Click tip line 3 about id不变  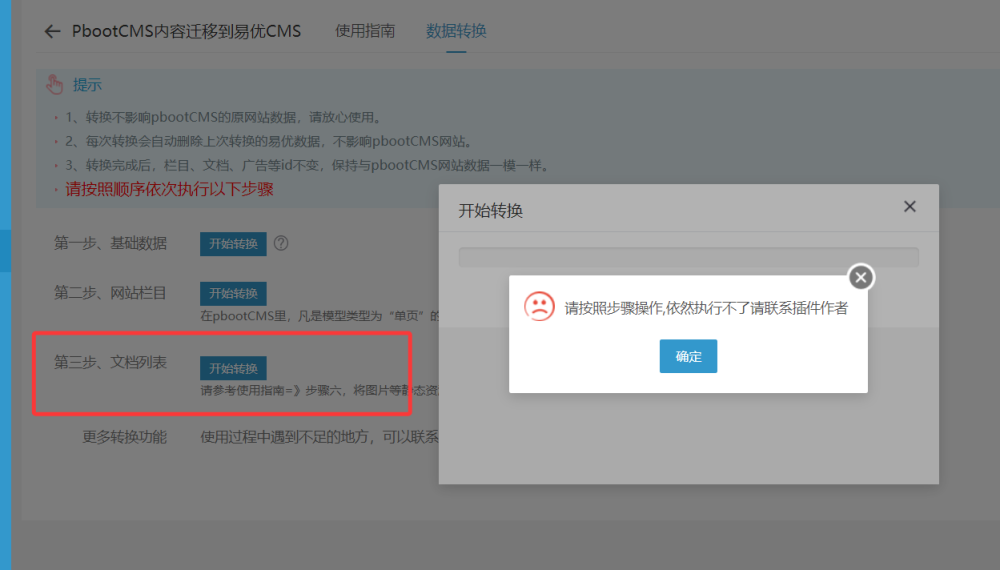pyautogui.click(x=307, y=165)
